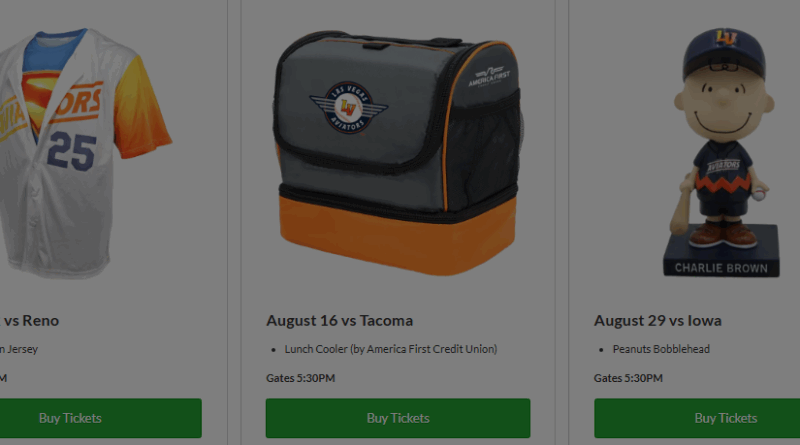This screenshot has height=445, width=800.
Task: Select the August 29 vs Iowa heading
Action: pos(658,320)
